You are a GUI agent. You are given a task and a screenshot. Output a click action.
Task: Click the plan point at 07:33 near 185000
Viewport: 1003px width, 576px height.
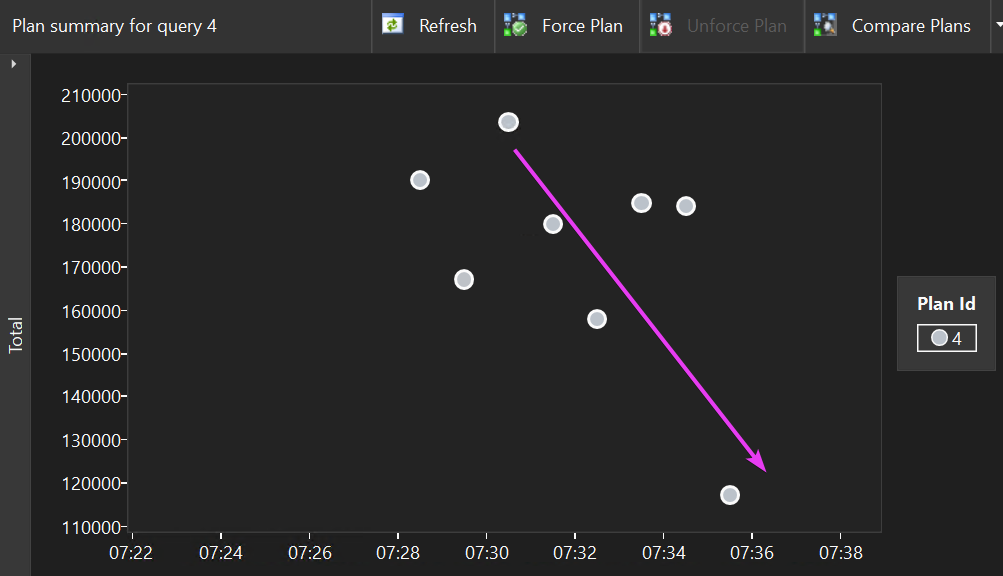[641, 203]
